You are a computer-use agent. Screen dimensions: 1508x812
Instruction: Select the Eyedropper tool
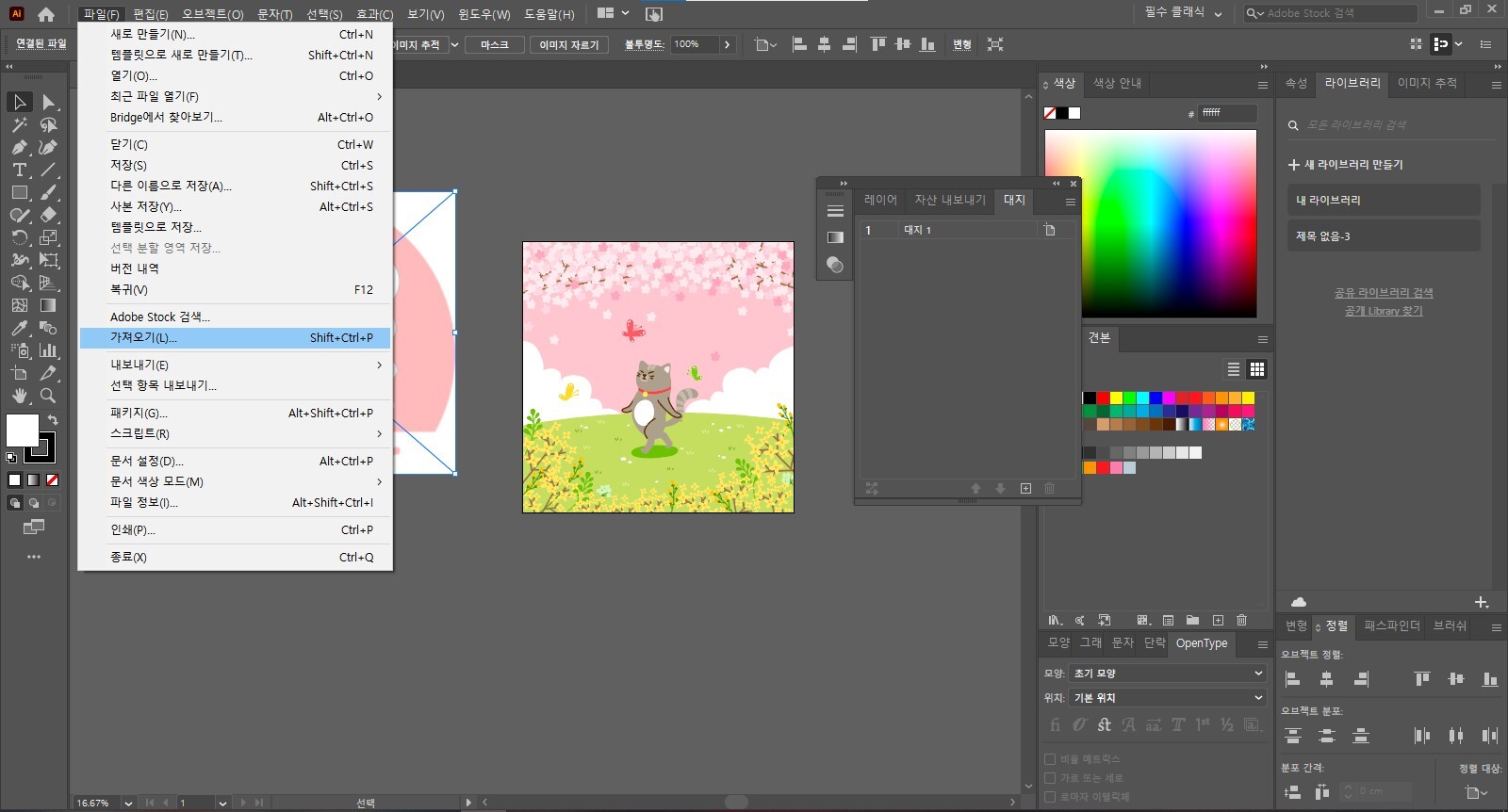click(x=19, y=328)
